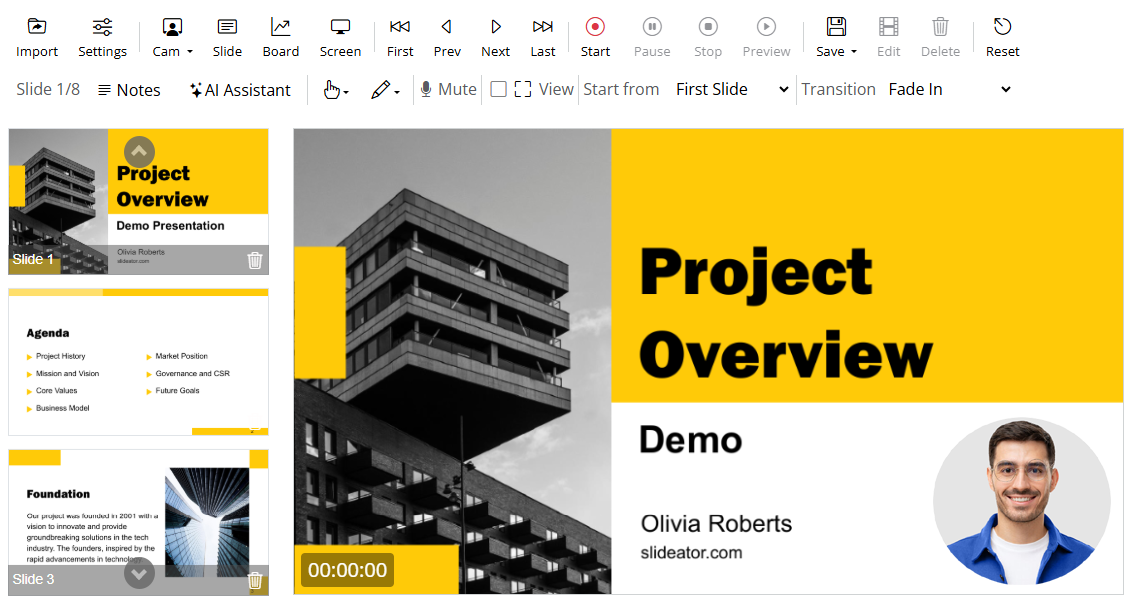The width and height of the screenshot is (1136, 603).
Task: Click the Slide 1/8 counter
Action: point(48,89)
